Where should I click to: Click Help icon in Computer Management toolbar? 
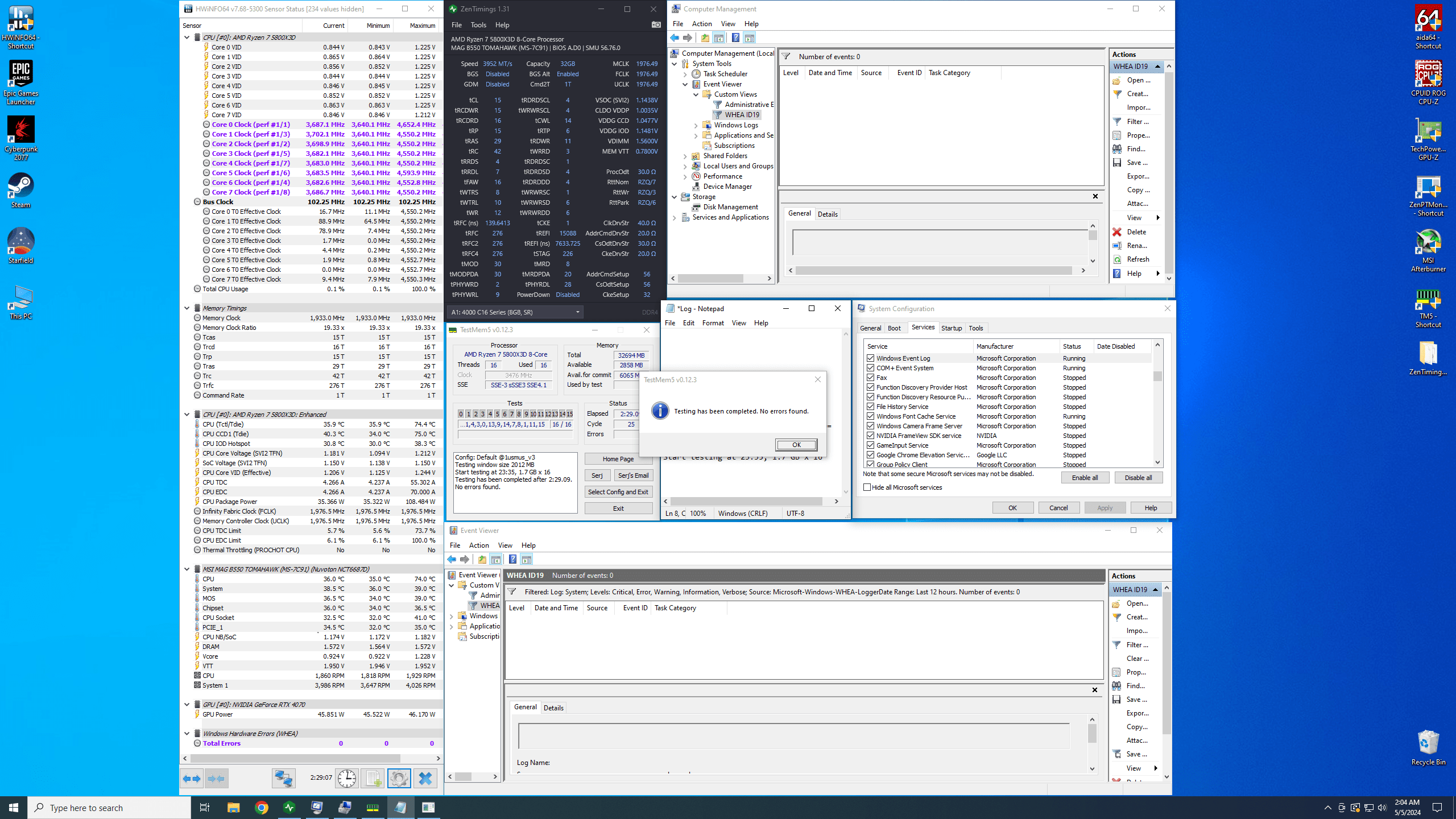point(735,38)
